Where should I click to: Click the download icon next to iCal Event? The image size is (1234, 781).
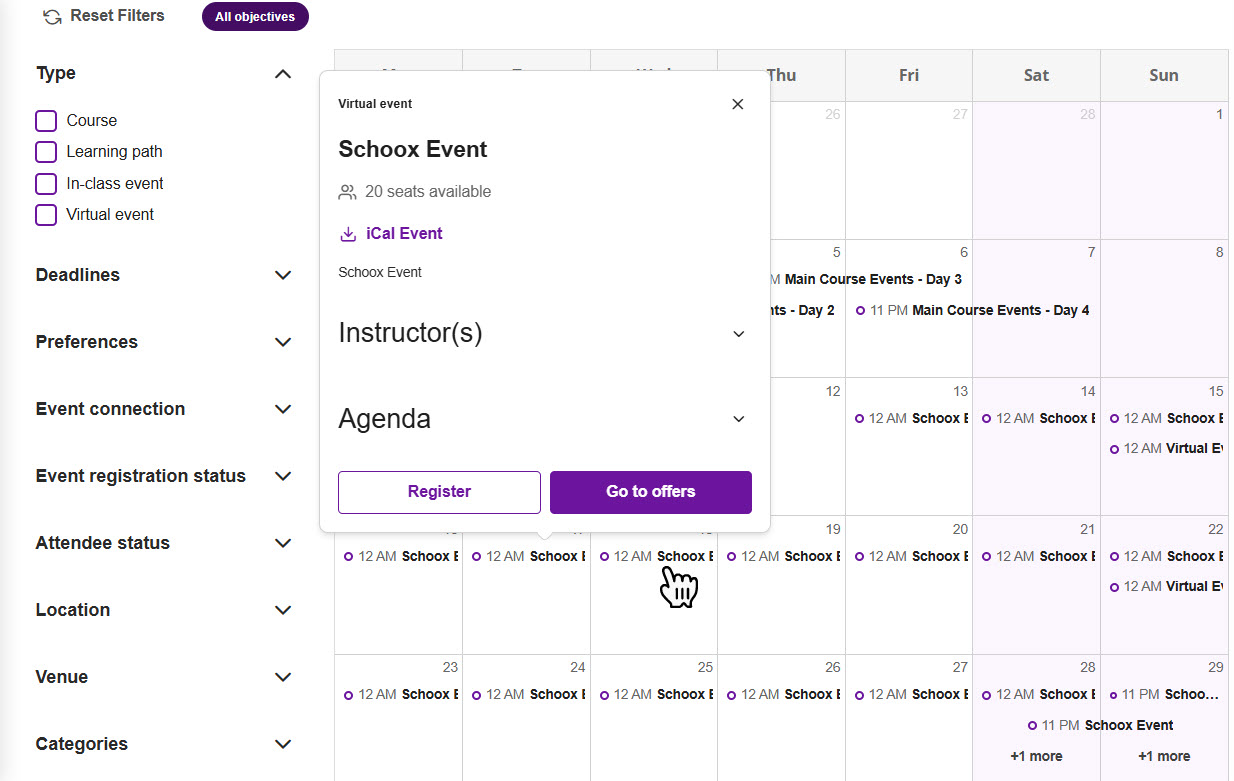(348, 233)
